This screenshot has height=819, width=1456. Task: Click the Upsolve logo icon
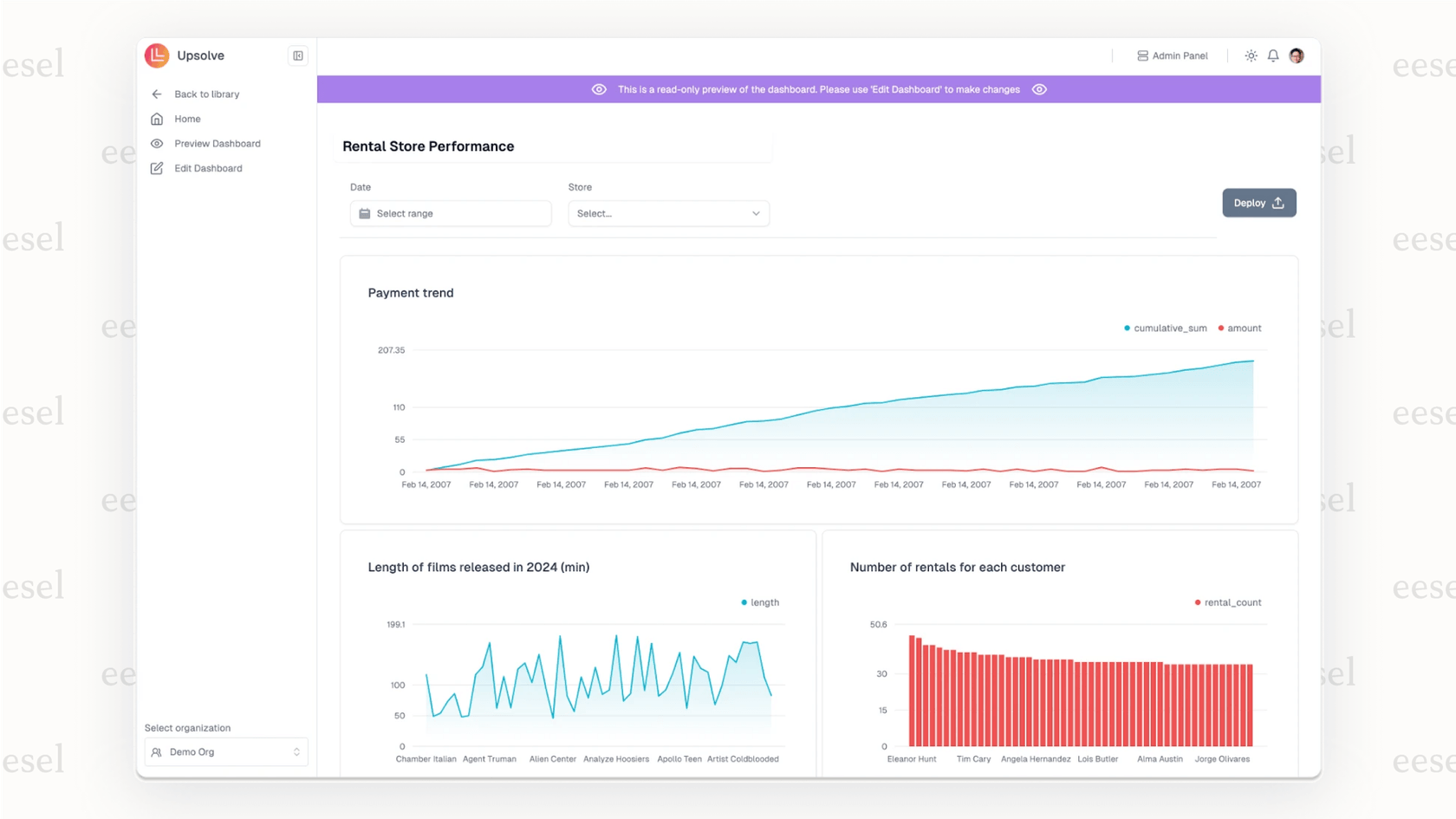click(x=155, y=55)
